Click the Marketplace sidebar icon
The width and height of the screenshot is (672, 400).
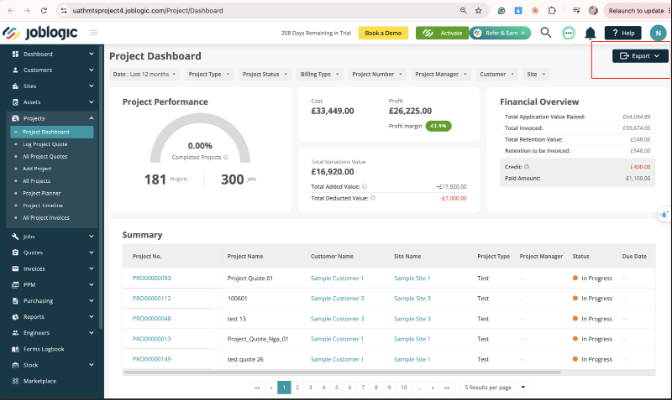click(15, 381)
